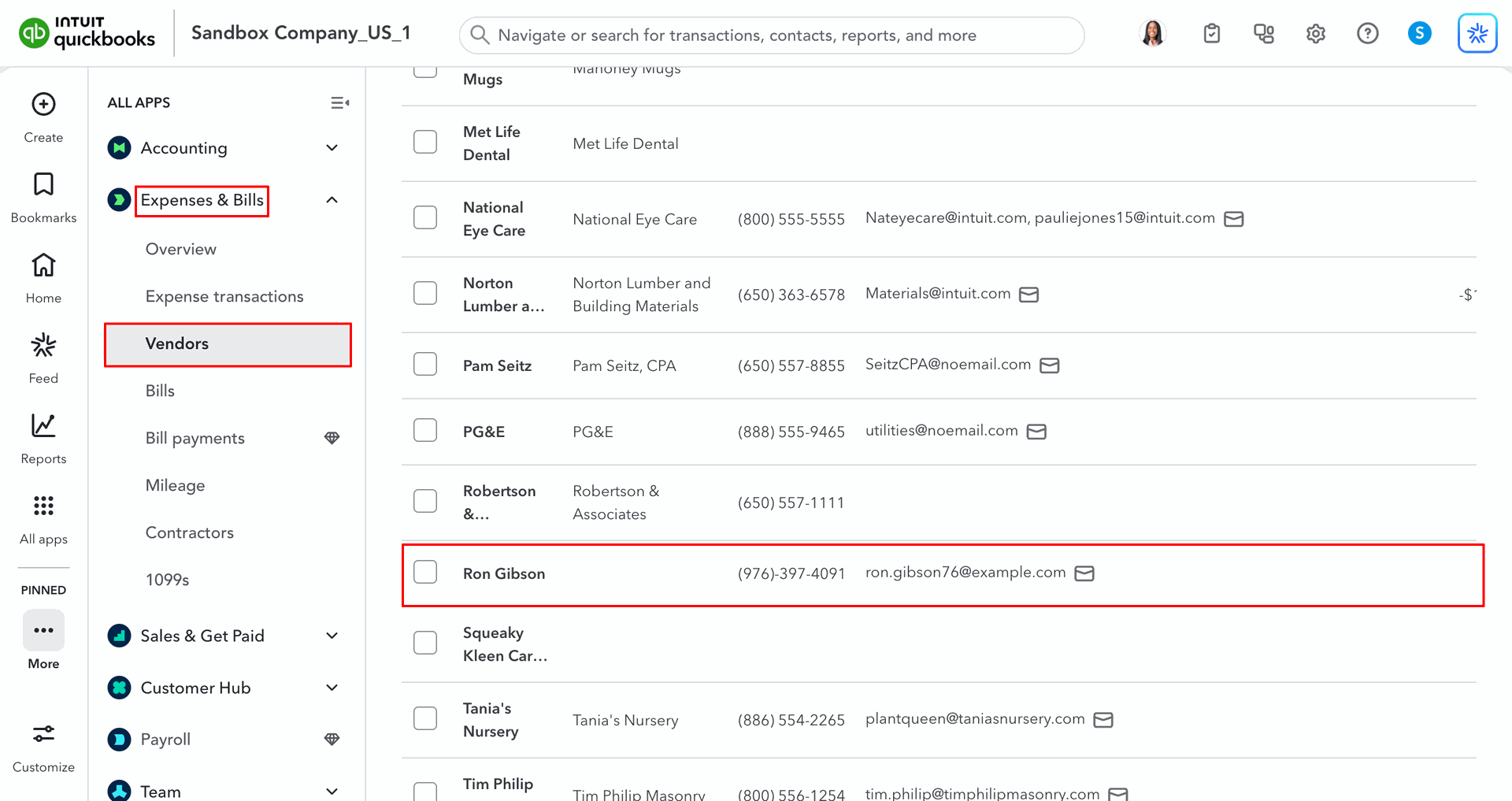Expand the Accounting section chevron
This screenshot has height=801, width=1512.
332,148
